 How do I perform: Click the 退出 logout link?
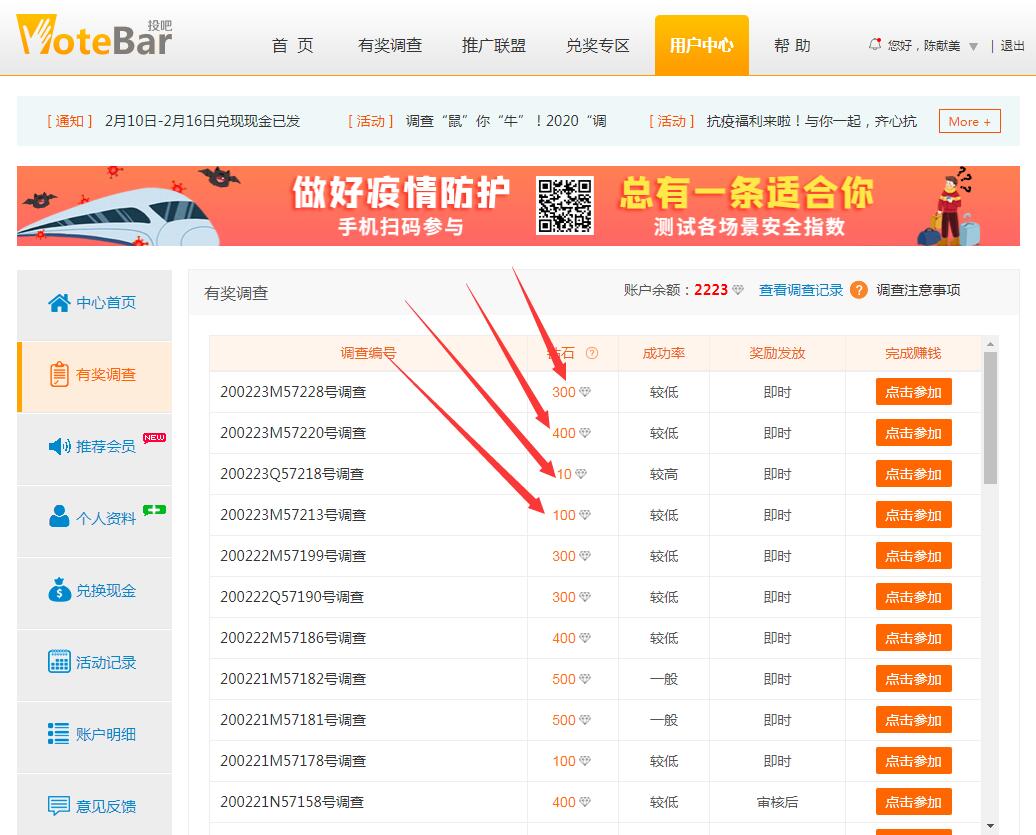[1012, 45]
